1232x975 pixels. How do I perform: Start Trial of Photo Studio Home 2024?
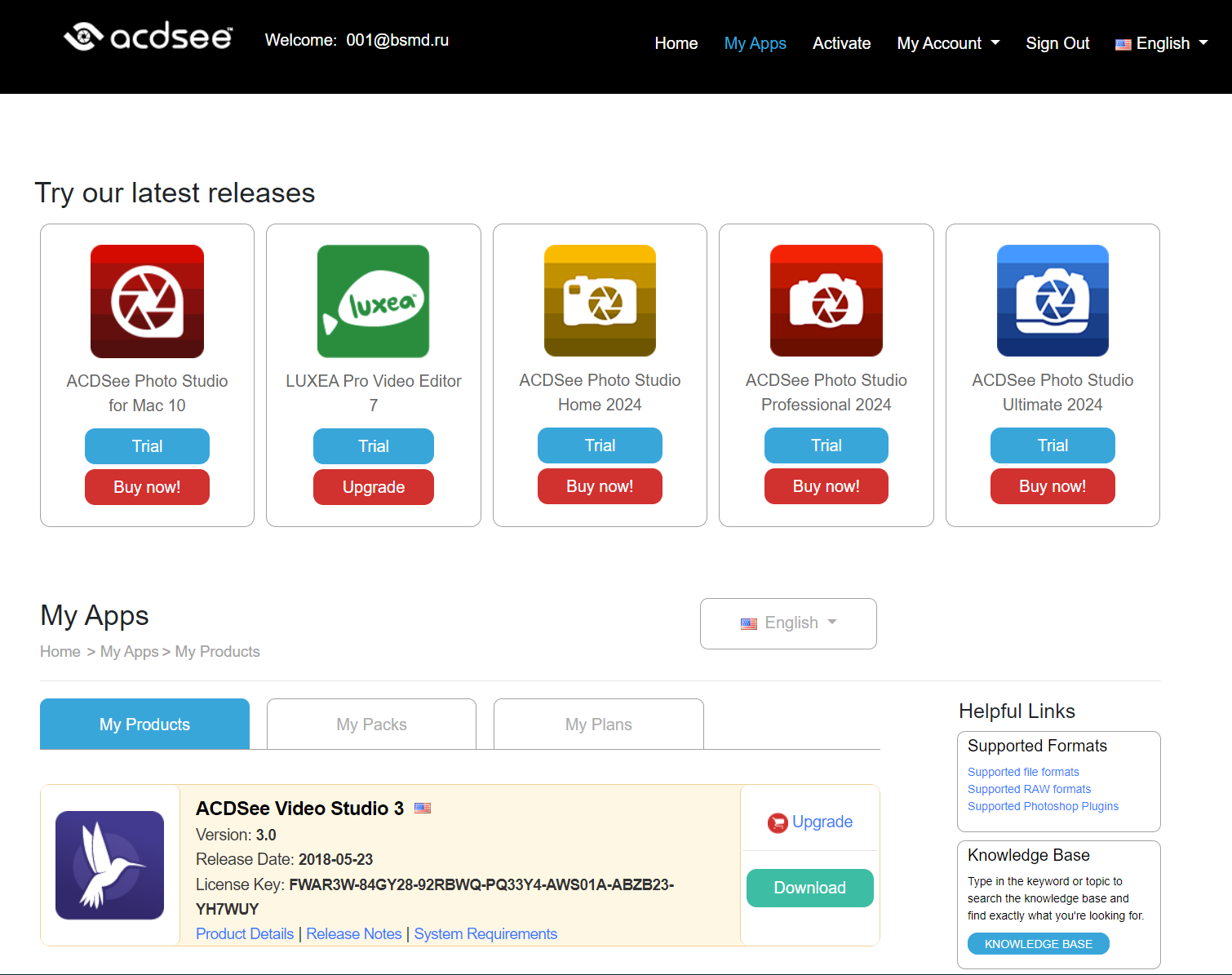(600, 445)
